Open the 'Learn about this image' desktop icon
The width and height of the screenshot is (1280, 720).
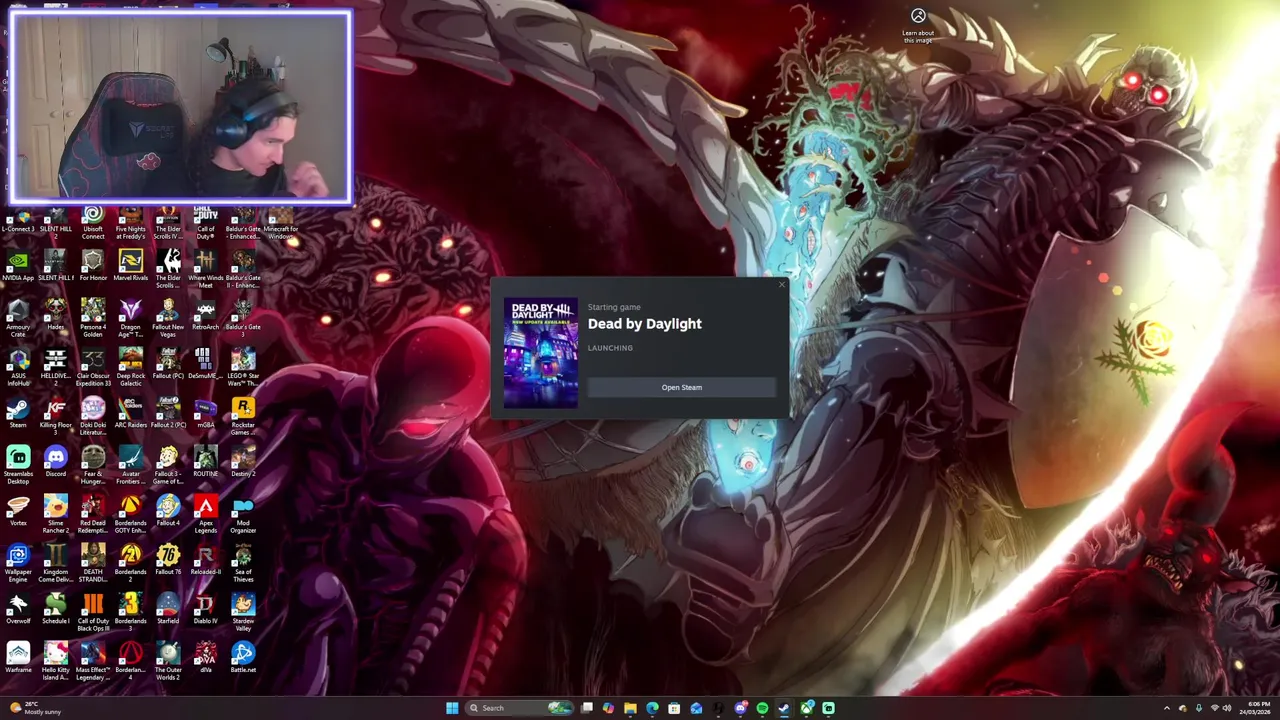click(918, 25)
